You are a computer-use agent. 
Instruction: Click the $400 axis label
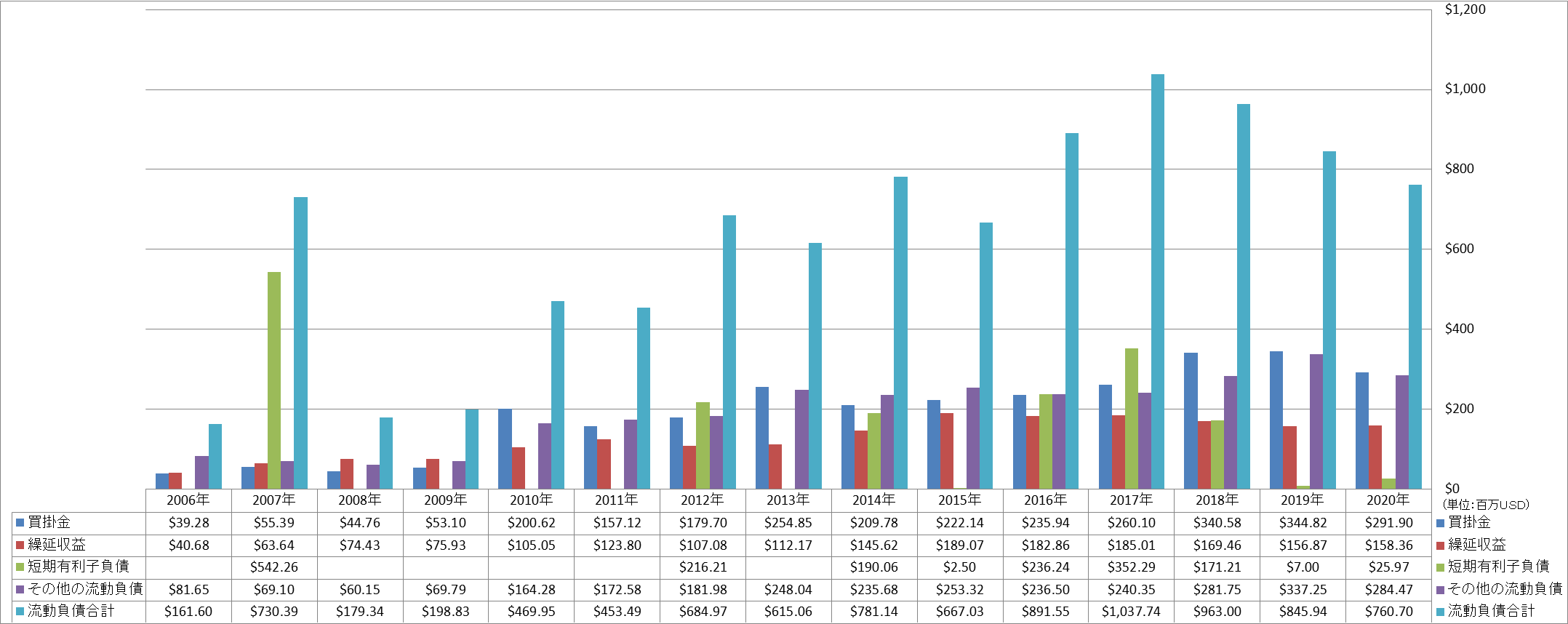point(1459,329)
